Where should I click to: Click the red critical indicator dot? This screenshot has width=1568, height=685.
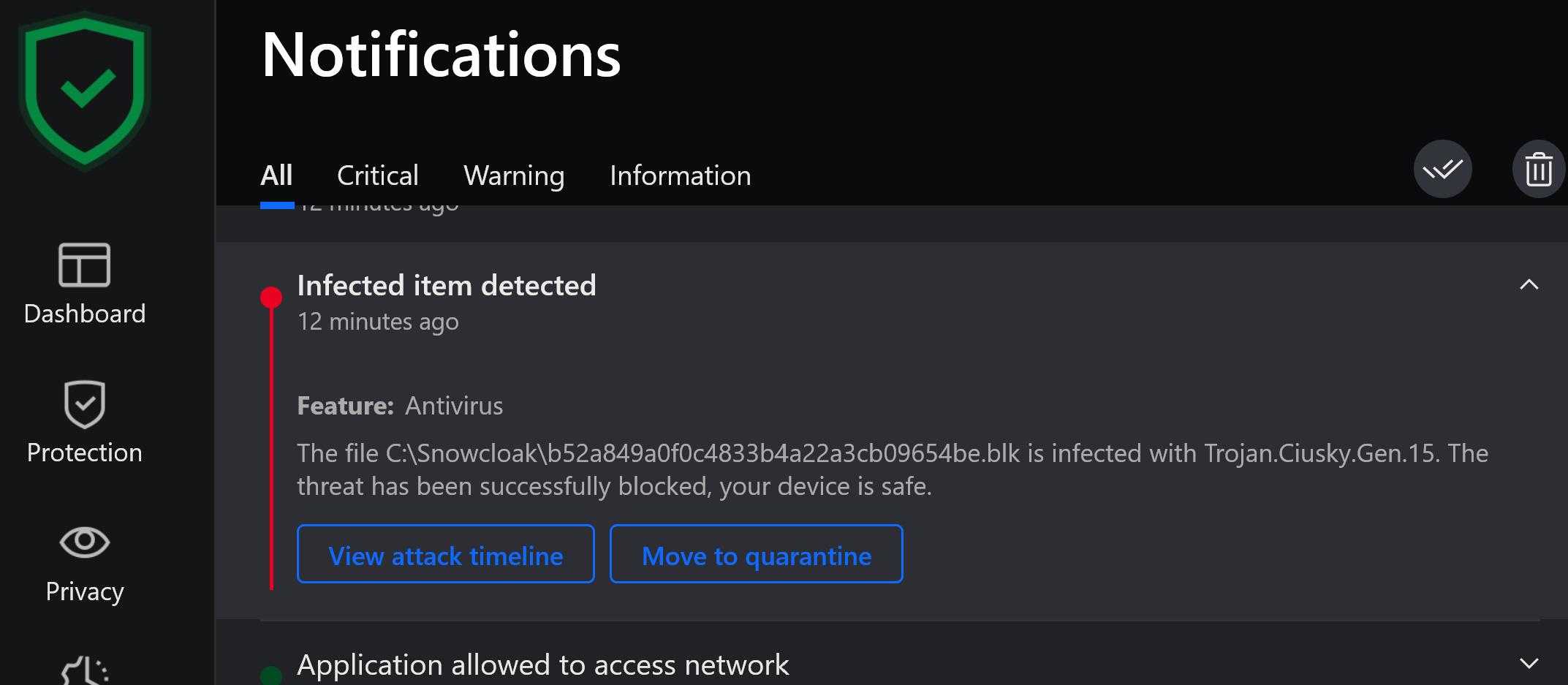coord(271,297)
